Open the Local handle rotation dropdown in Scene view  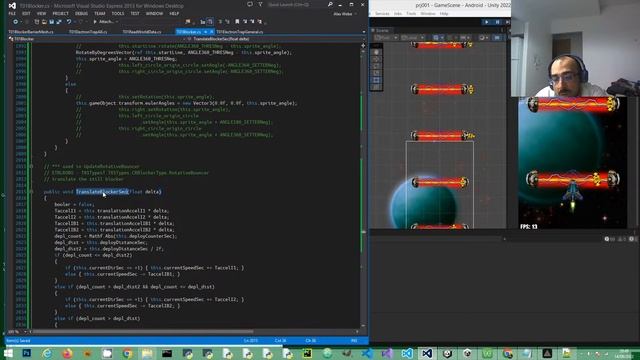point(412,38)
